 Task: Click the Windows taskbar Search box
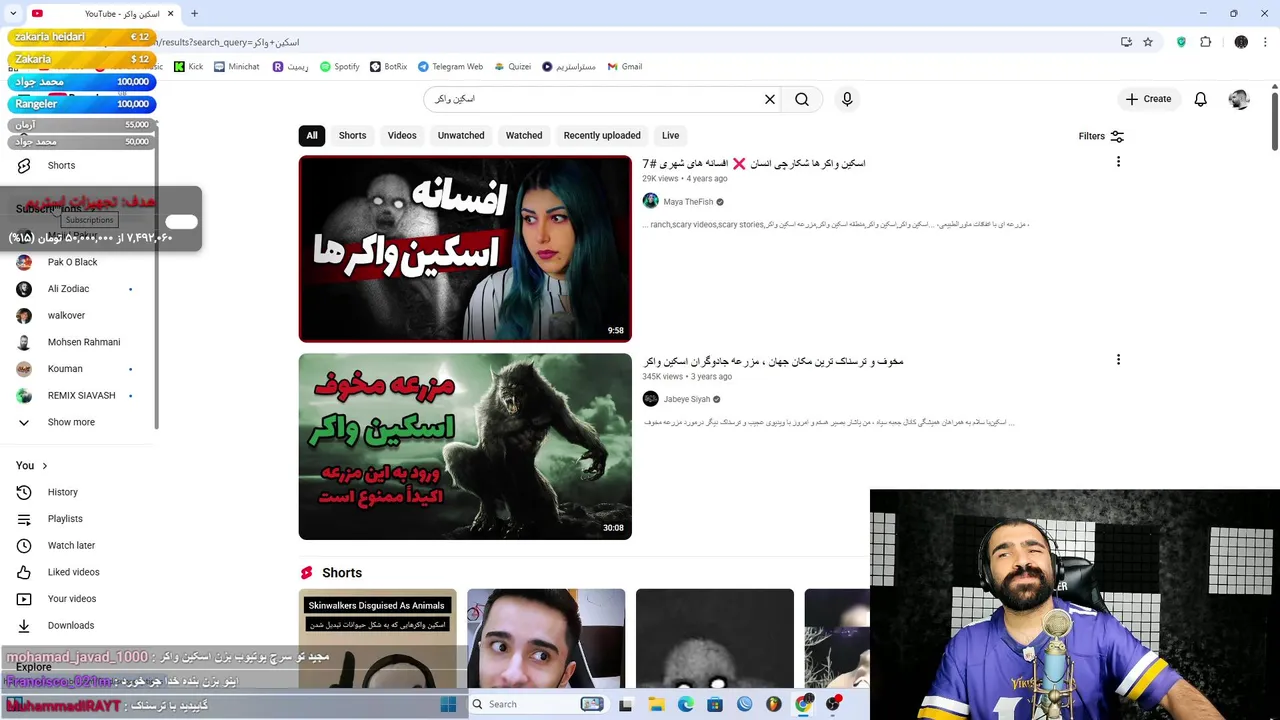pos(537,704)
